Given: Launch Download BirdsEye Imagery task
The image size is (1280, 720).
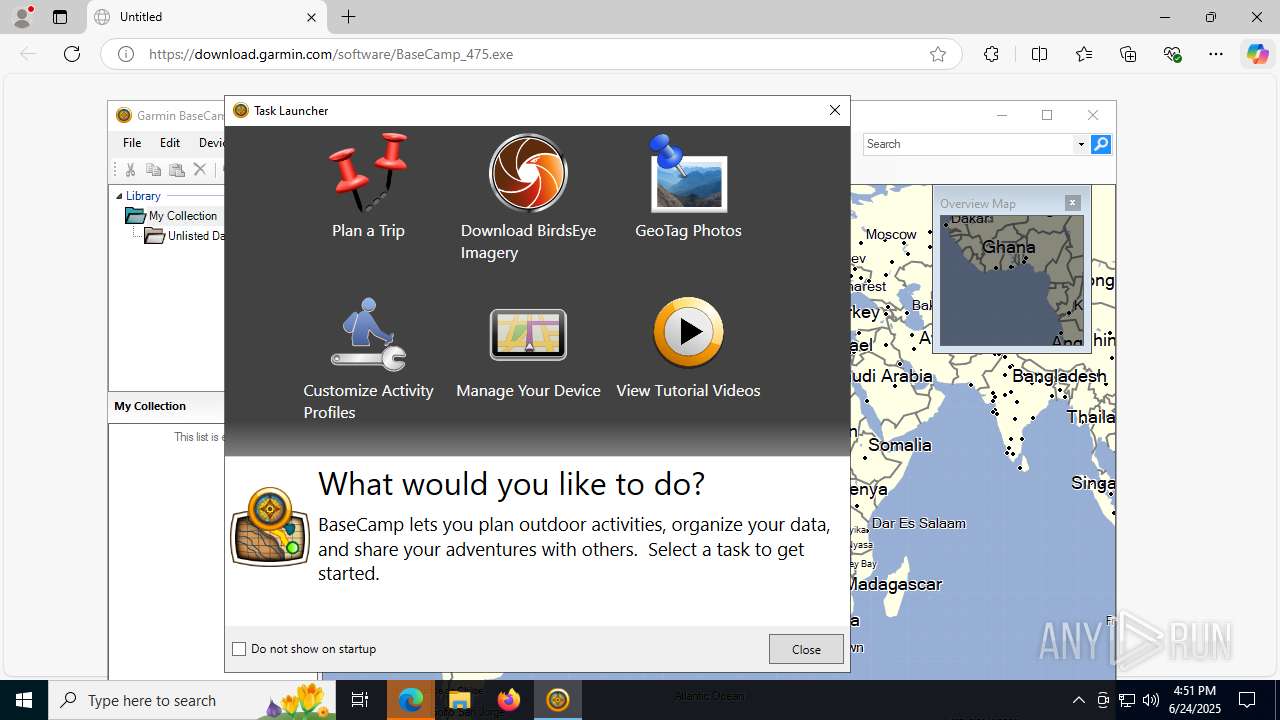Looking at the screenshot, I should coord(528,197).
